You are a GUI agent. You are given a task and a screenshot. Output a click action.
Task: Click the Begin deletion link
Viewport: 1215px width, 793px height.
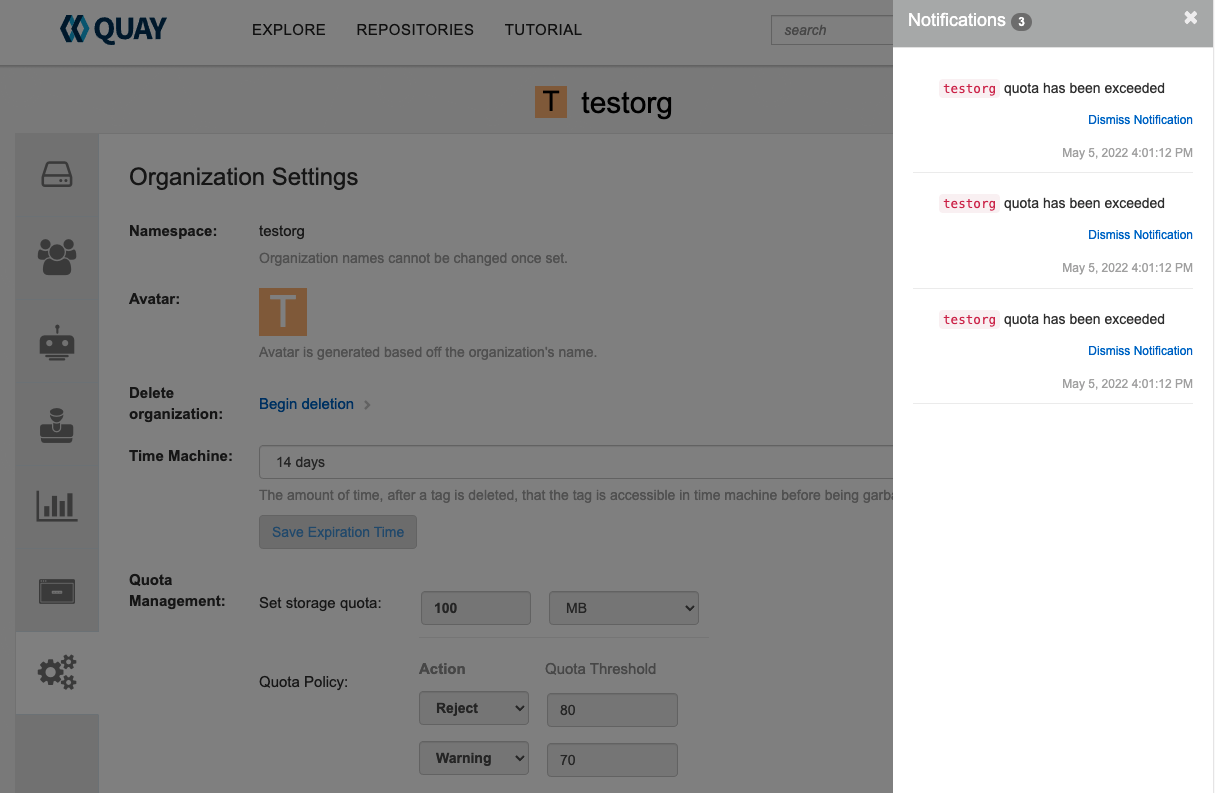coord(306,404)
